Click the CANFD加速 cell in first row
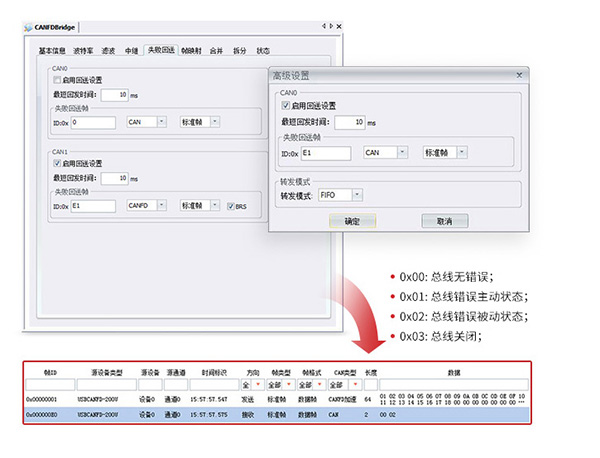 (x=342, y=399)
